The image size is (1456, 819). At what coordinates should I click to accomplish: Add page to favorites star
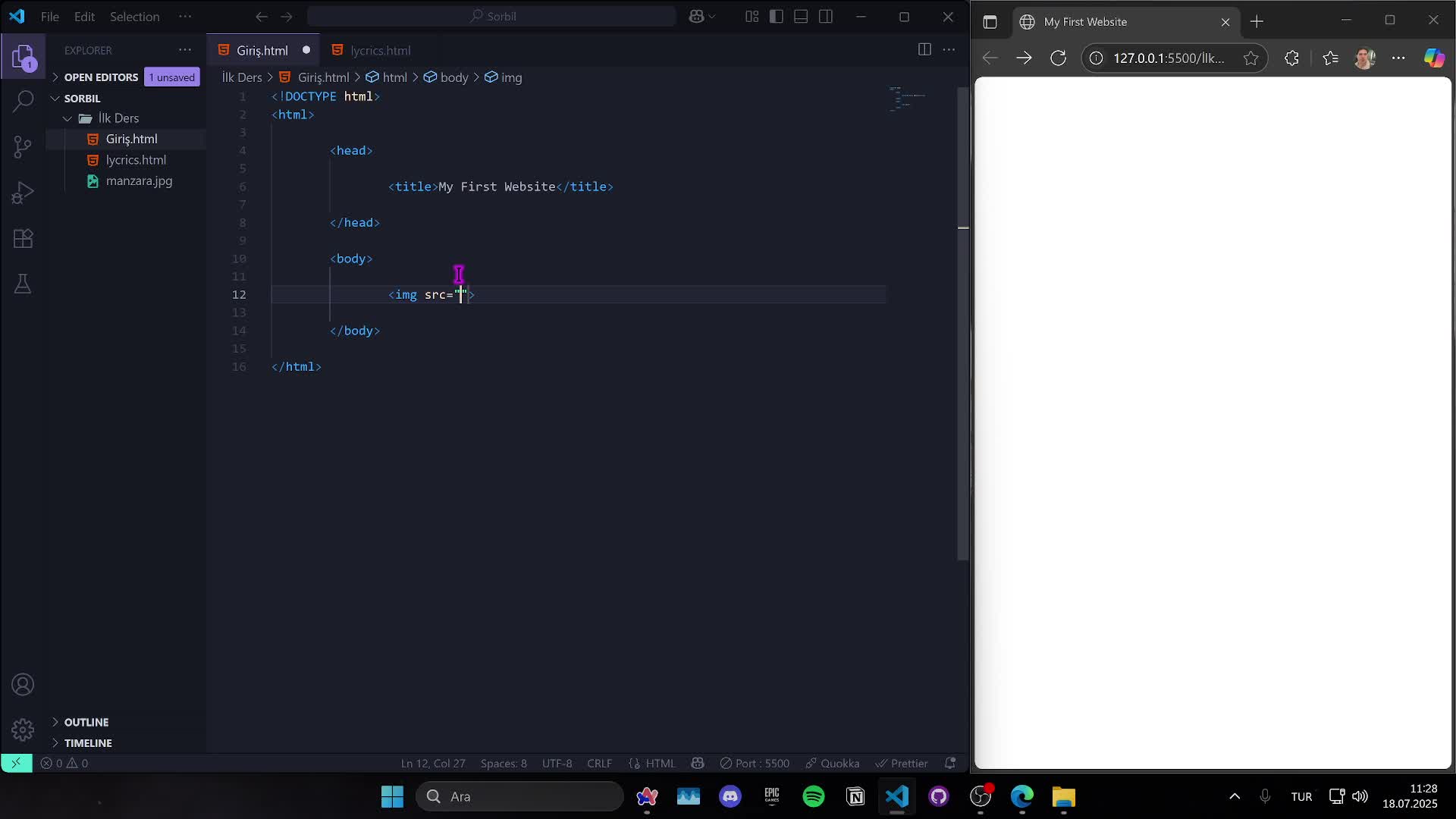[1250, 58]
